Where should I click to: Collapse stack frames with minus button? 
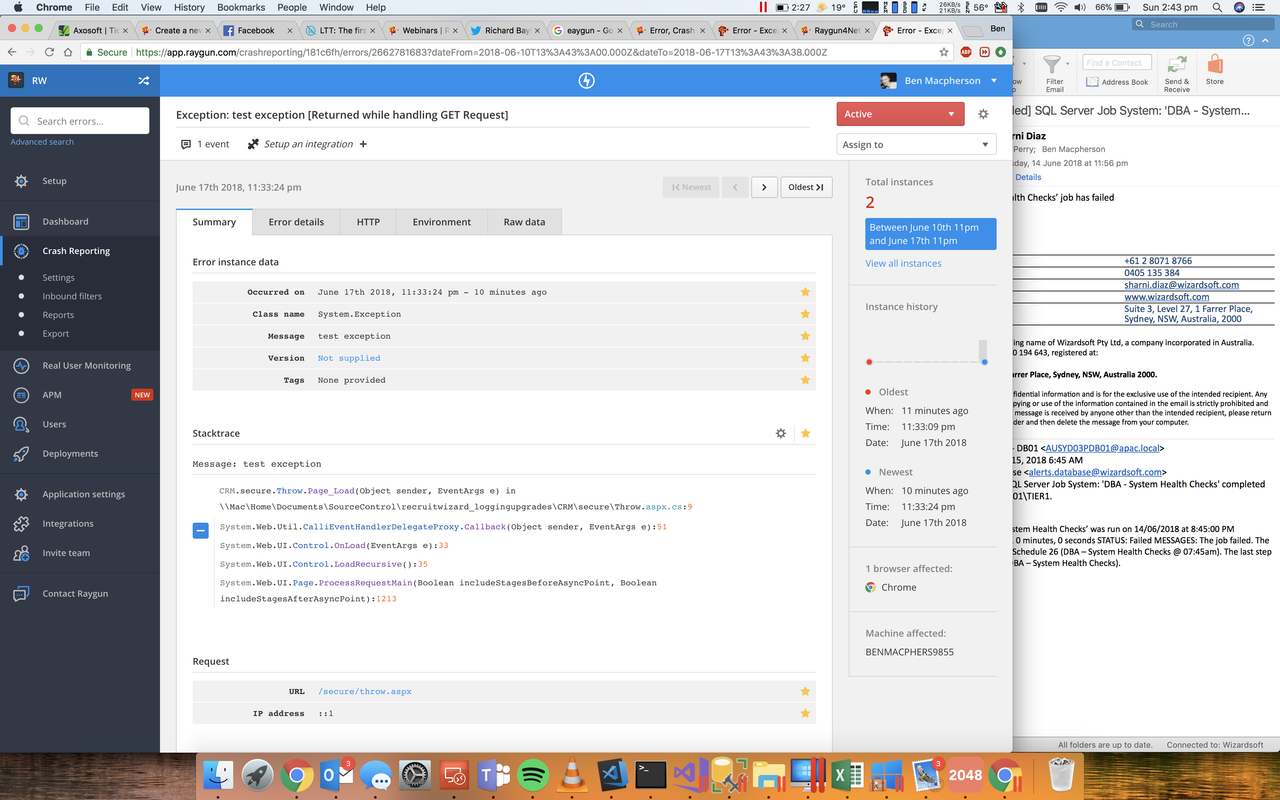point(200,530)
